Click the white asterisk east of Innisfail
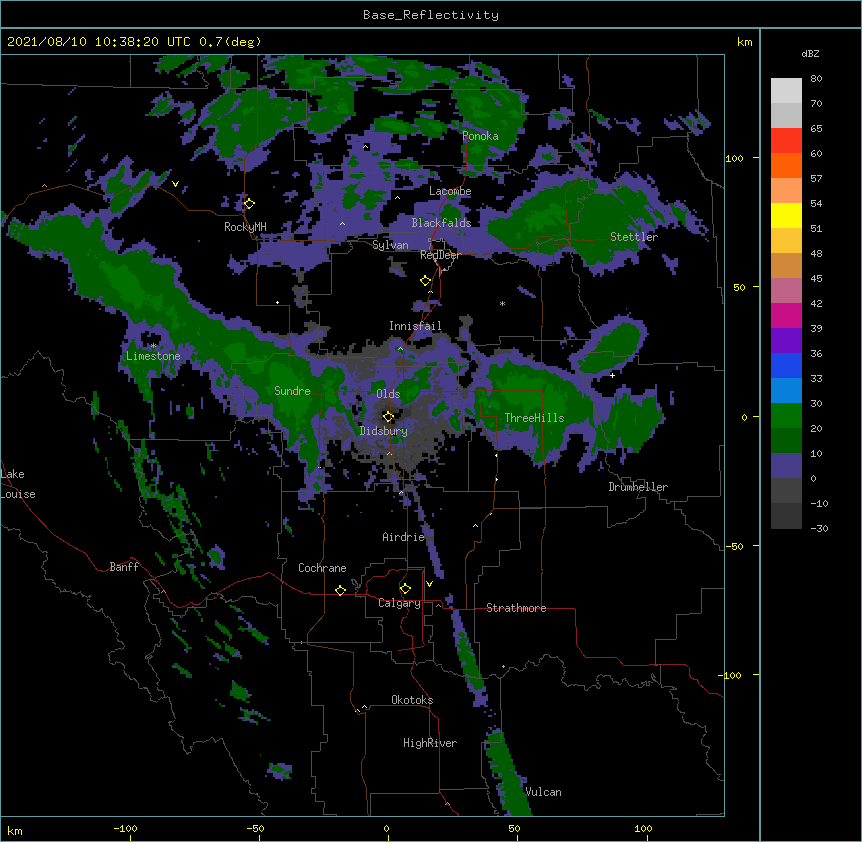The width and height of the screenshot is (862, 842). point(502,303)
